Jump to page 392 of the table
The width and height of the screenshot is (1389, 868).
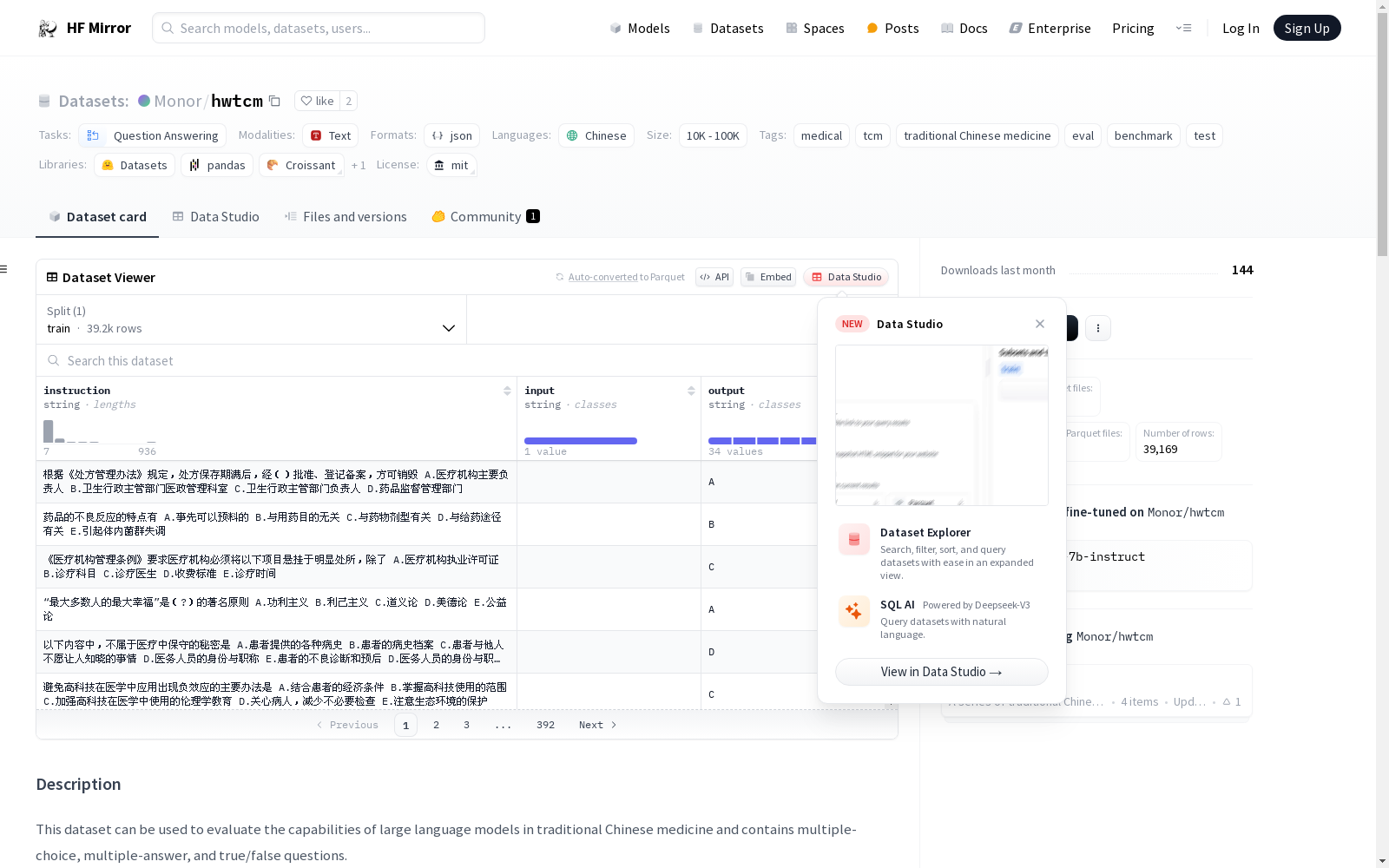(x=545, y=725)
